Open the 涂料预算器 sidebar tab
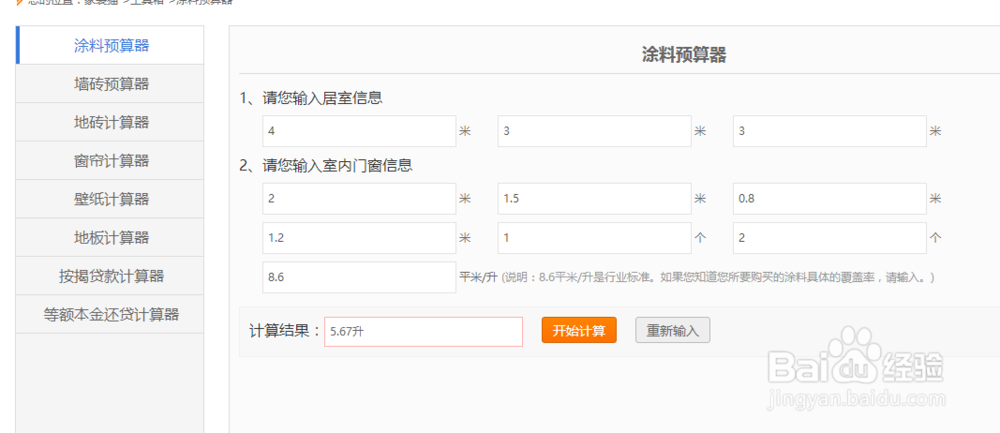This screenshot has height=433, width=1000. [x=111, y=46]
